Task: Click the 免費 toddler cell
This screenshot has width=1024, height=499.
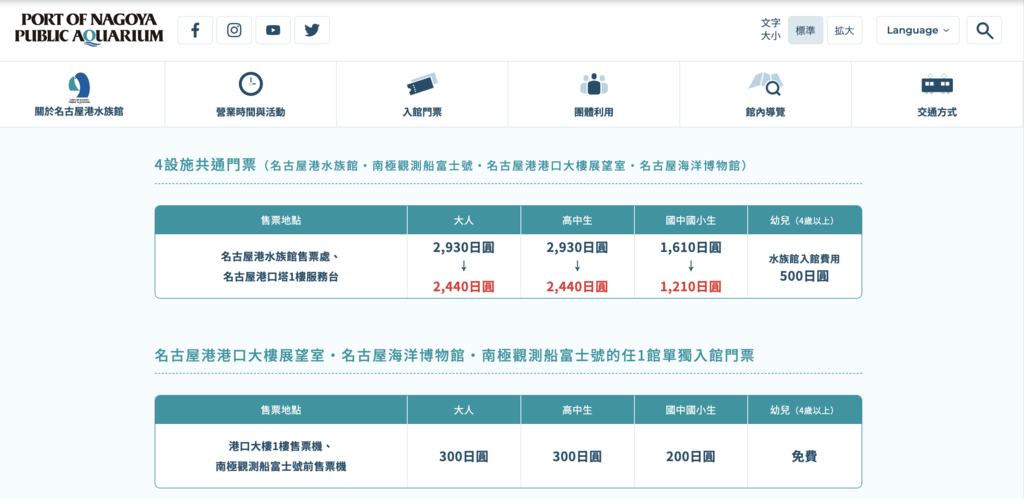Action: [x=804, y=457]
